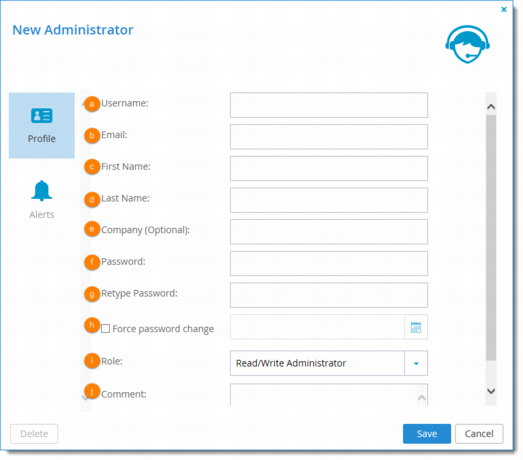Click the form scrollbar down arrow
523x460 pixels.
(491, 391)
